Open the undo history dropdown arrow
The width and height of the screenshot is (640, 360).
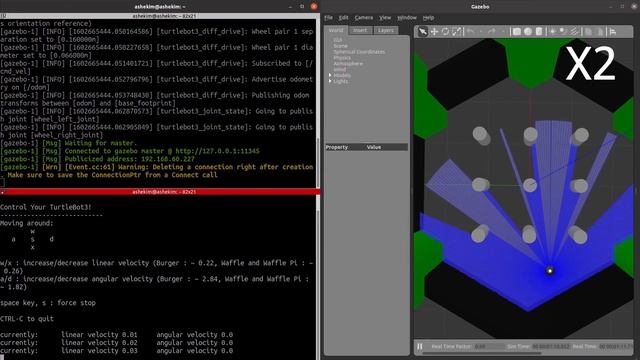point(481,31)
